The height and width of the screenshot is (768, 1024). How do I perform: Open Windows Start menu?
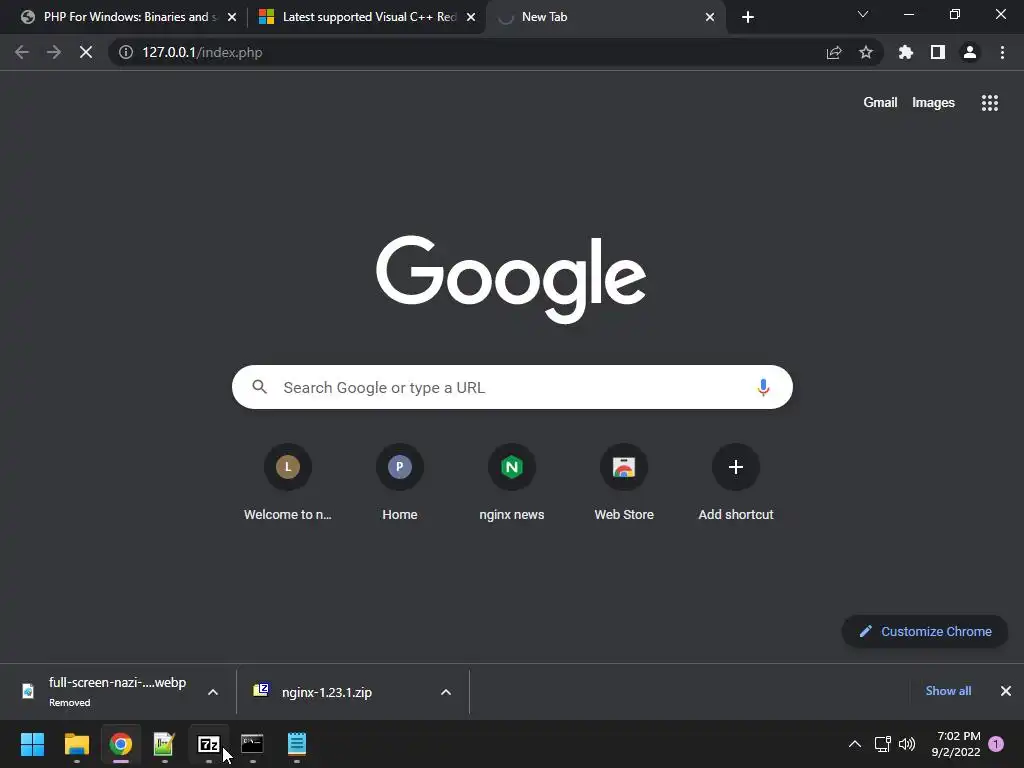[x=33, y=744]
